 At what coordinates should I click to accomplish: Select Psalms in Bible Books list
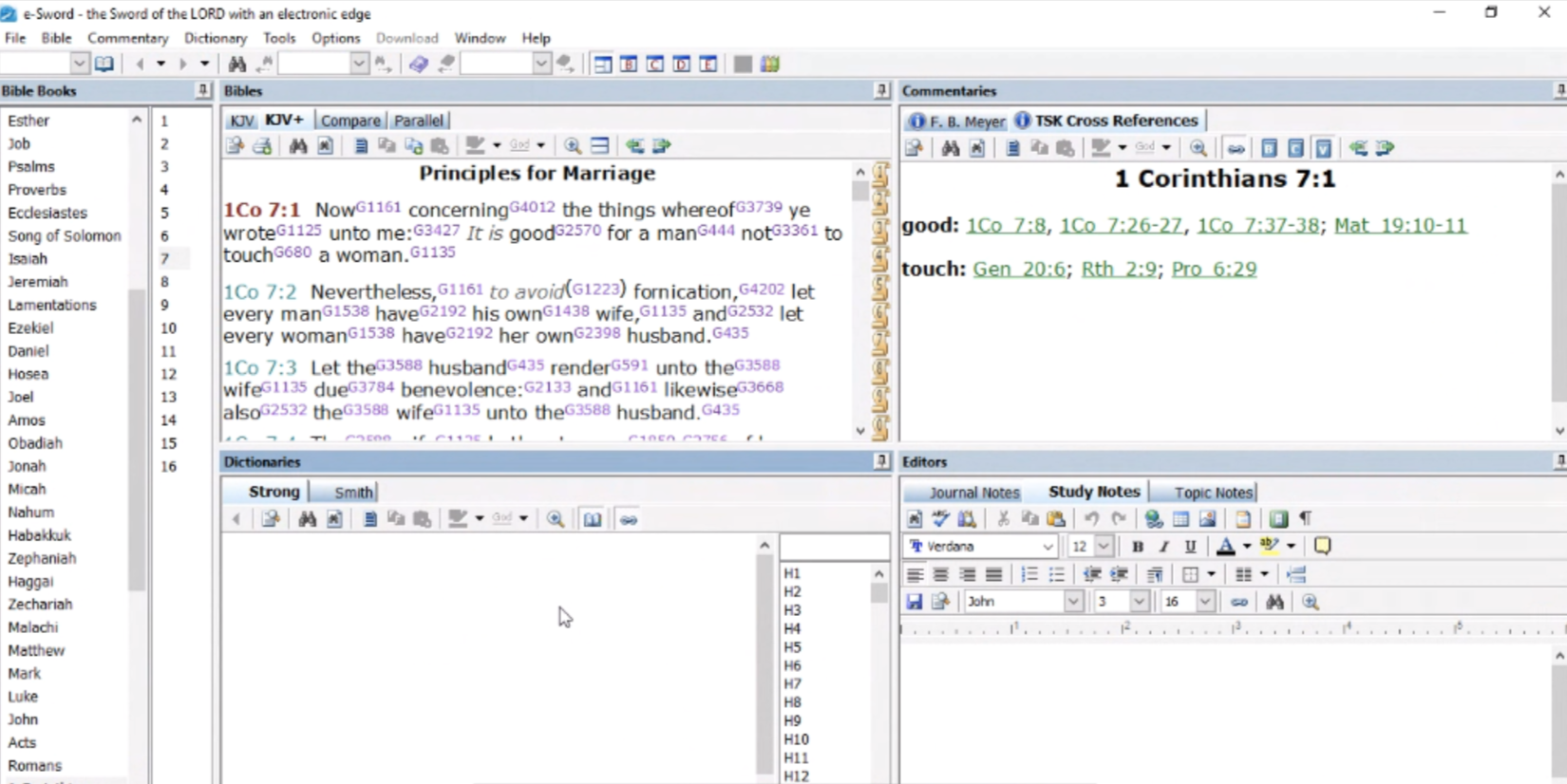[31, 166]
